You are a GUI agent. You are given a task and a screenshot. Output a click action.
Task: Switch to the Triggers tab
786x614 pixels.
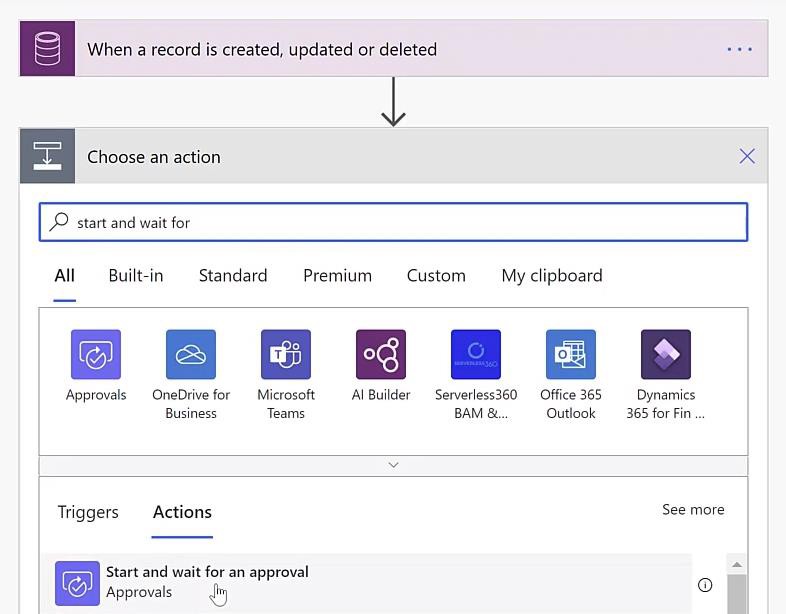[88, 512]
